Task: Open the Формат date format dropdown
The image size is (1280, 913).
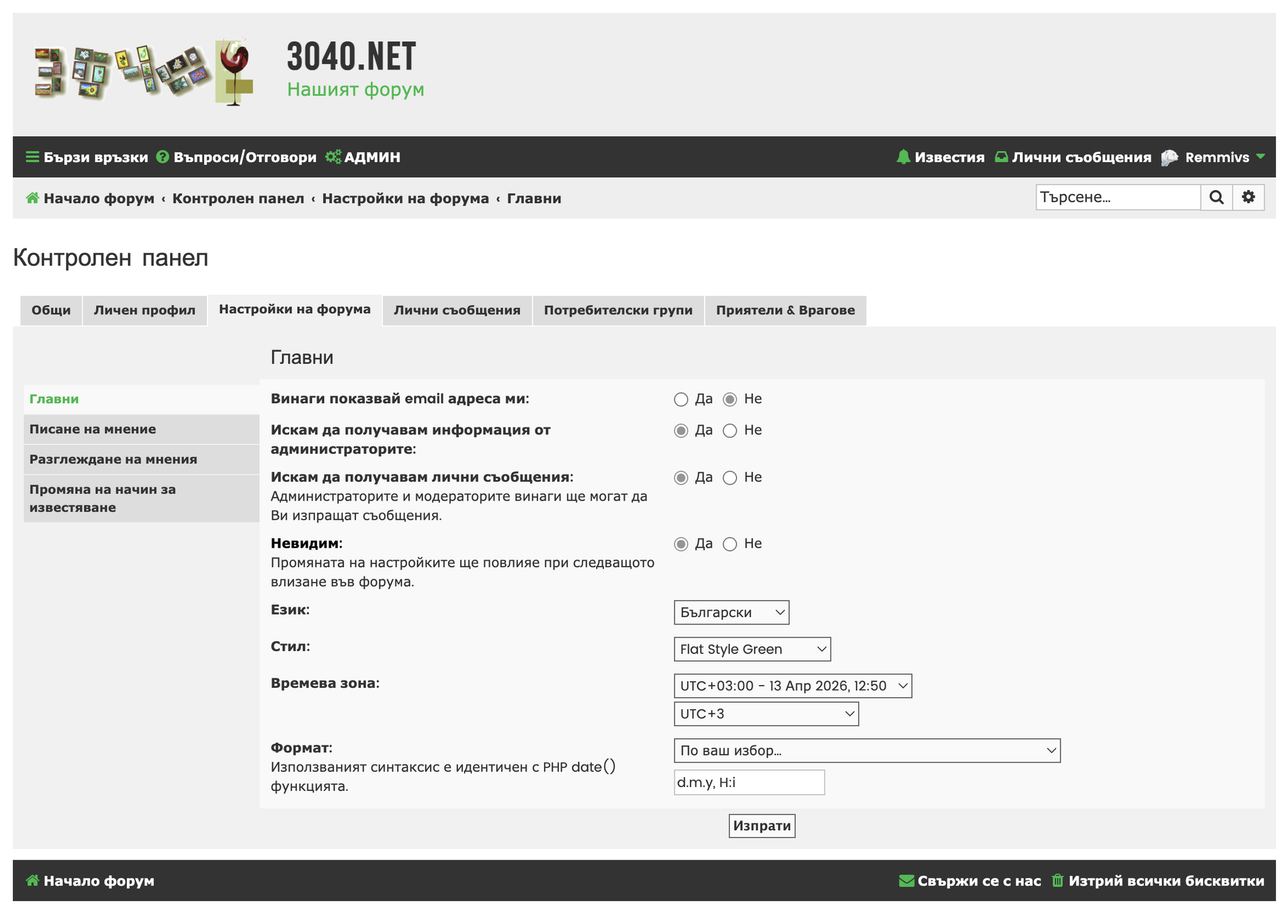Action: [x=867, y=750]
